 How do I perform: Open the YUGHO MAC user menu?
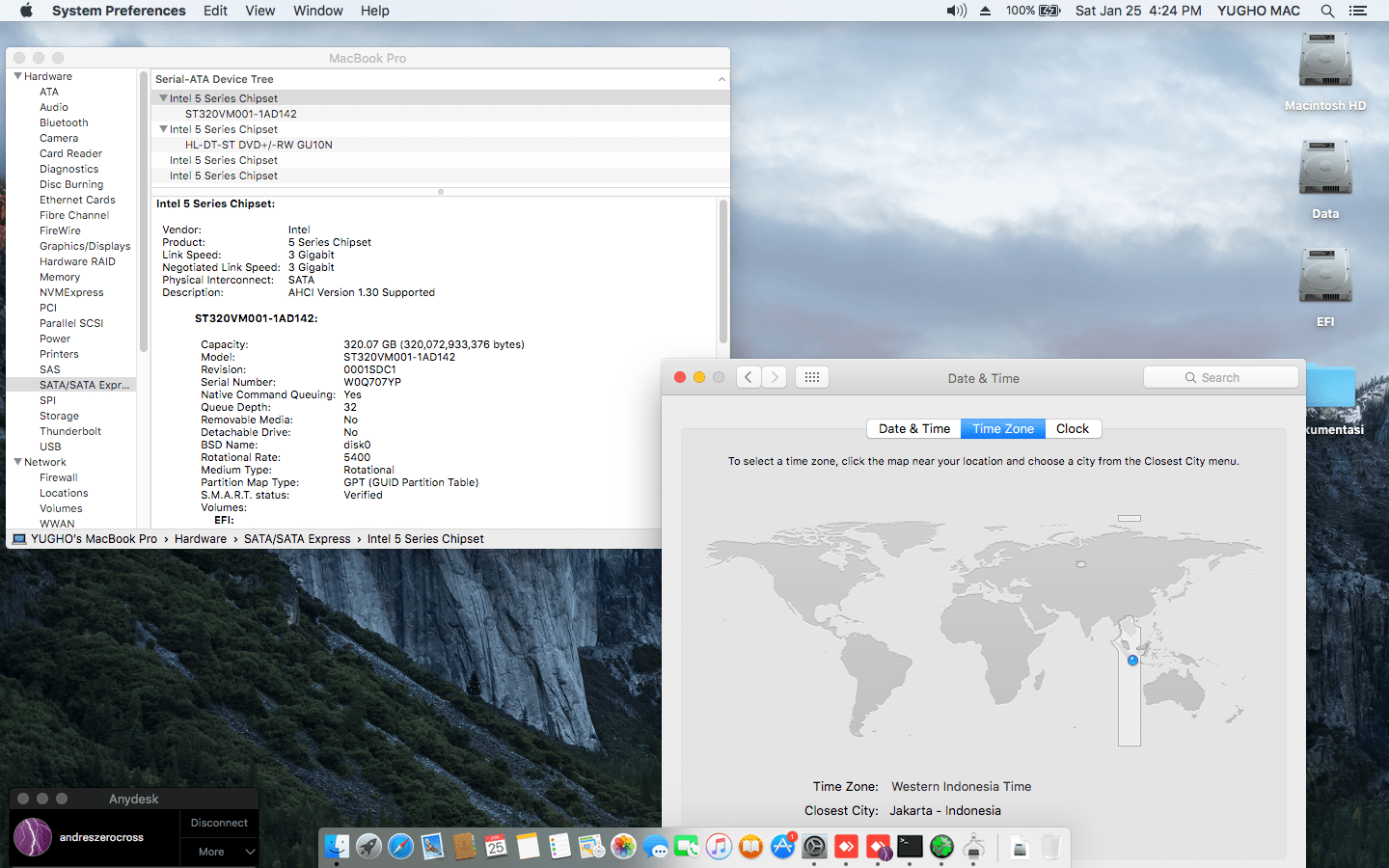pos(1259,11)
